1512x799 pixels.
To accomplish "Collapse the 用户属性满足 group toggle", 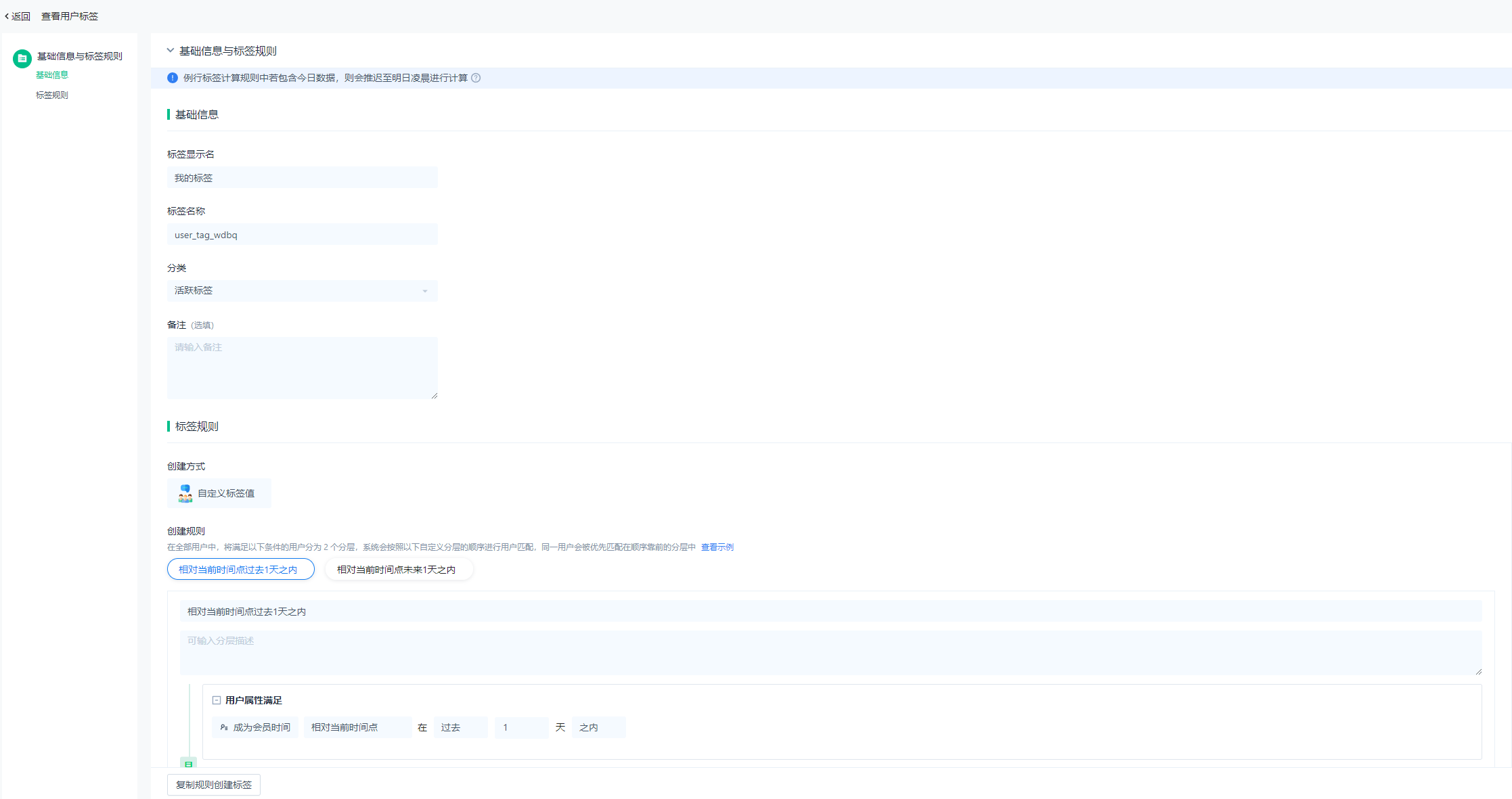I will pyautogui.click(x=217, y=701).
